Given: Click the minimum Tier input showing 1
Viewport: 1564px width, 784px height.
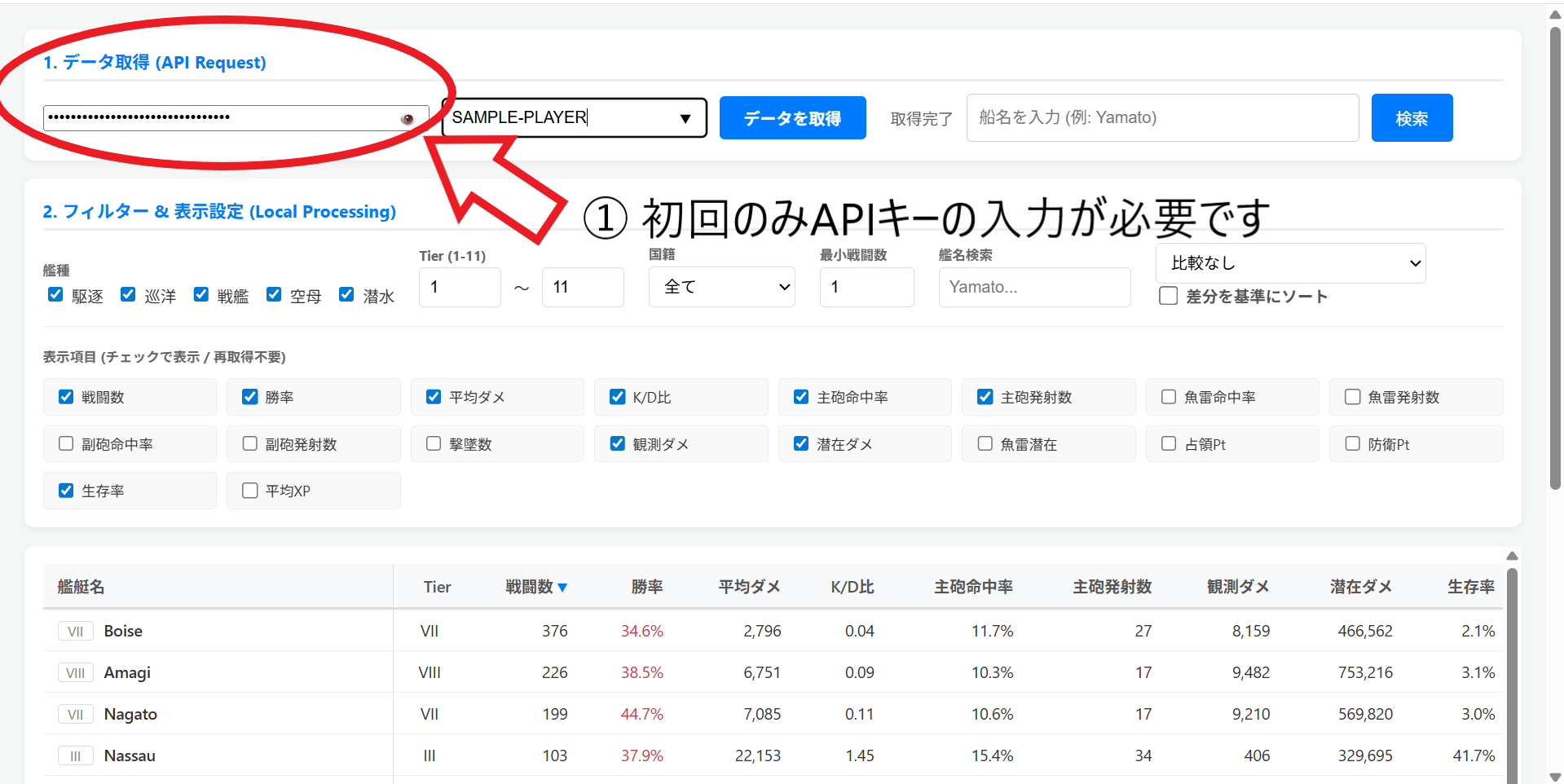Looking at the screenshot, I should tap(459, 287).
